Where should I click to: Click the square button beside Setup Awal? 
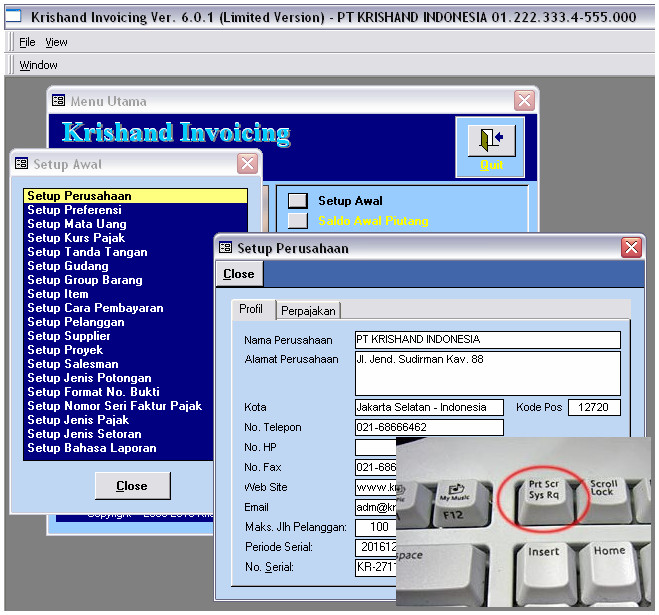pyautogui.click(x=298, y=201)
